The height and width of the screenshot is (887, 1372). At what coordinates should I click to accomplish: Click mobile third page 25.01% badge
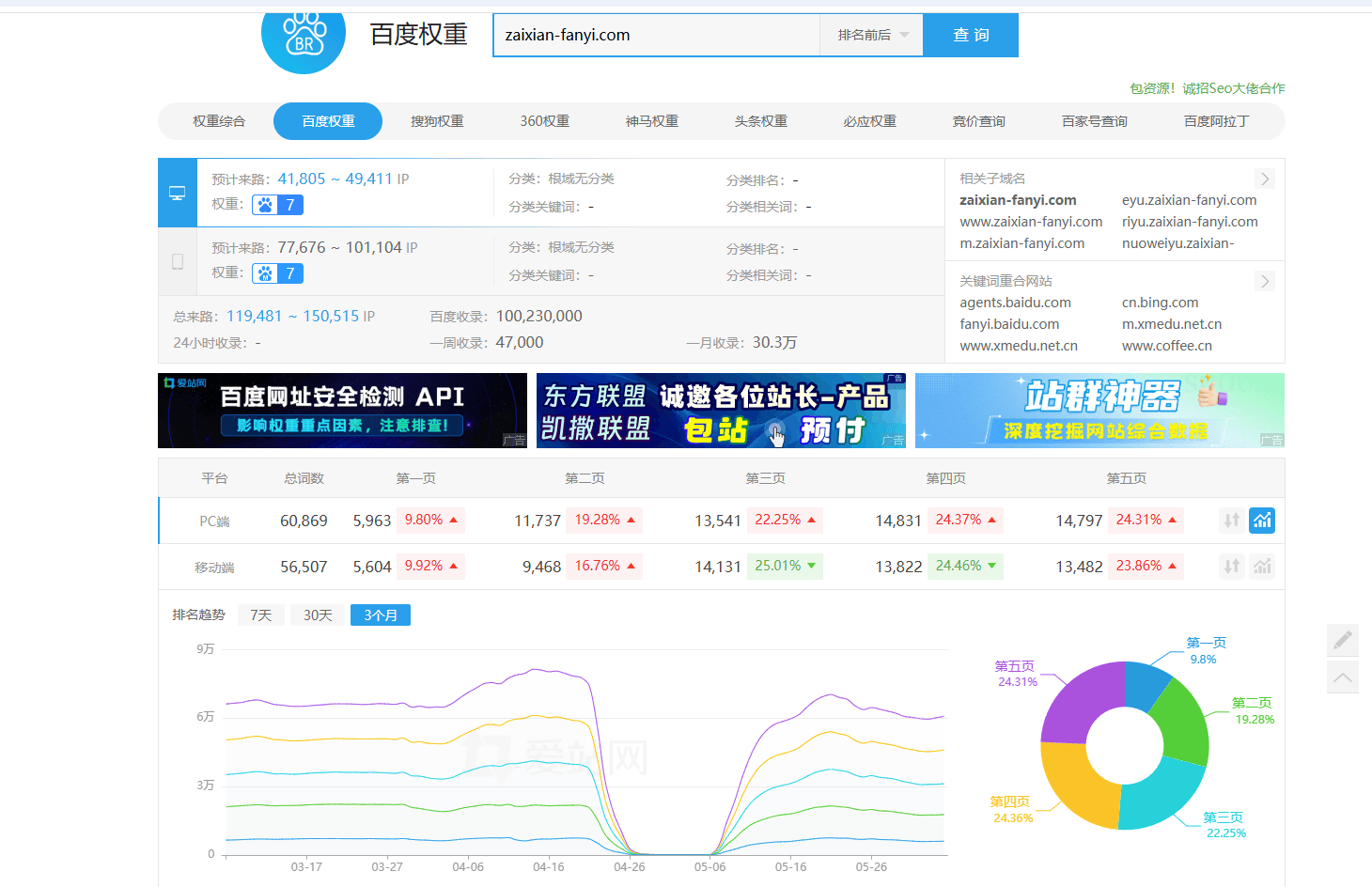786,567
